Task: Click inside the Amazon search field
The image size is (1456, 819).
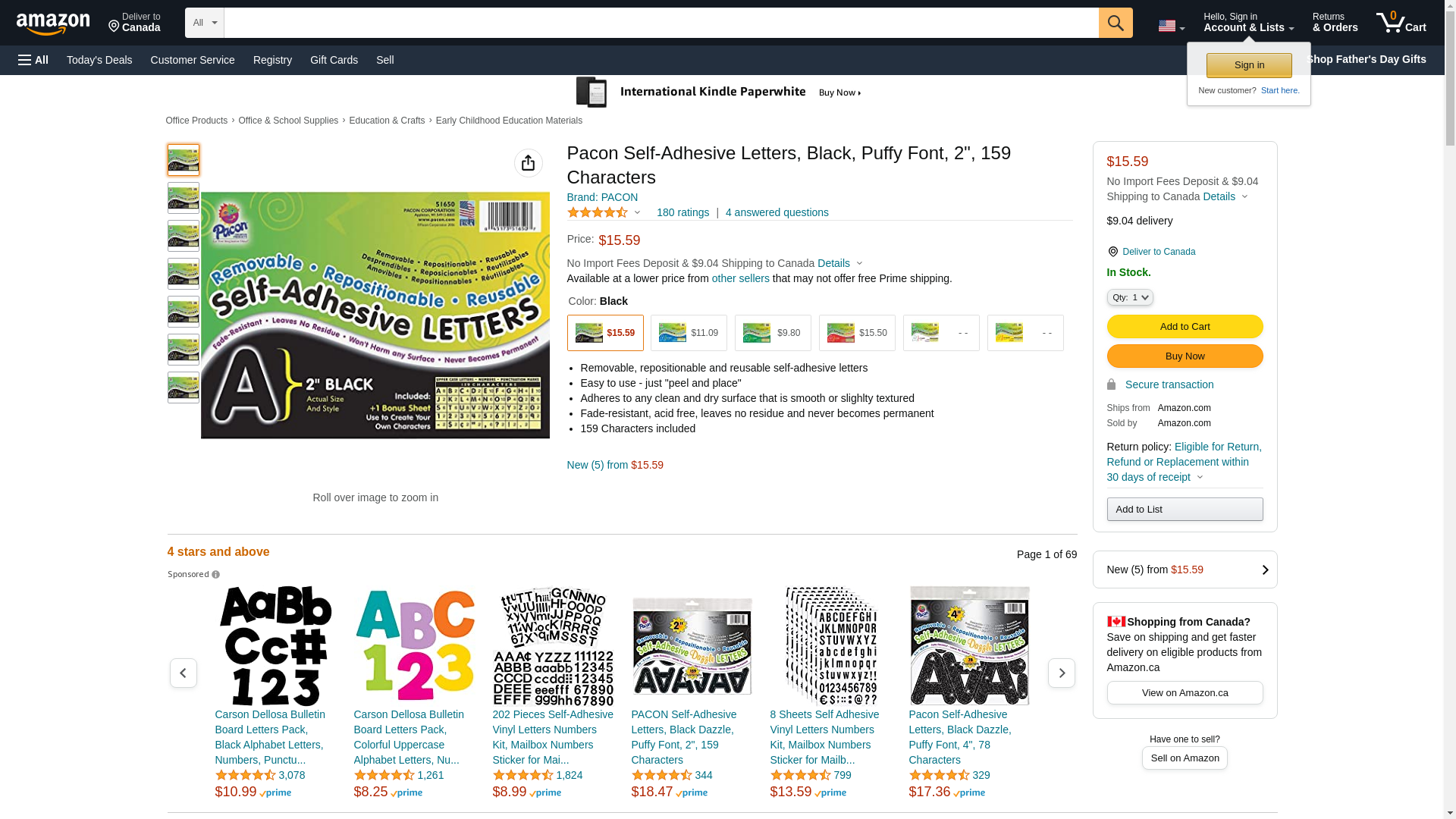Action: coord(661,23)
